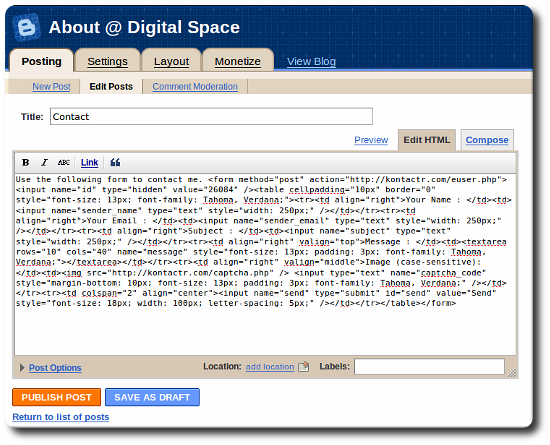550x445 pixels.
Task: Click Return to list of posts
Action: 61,417
